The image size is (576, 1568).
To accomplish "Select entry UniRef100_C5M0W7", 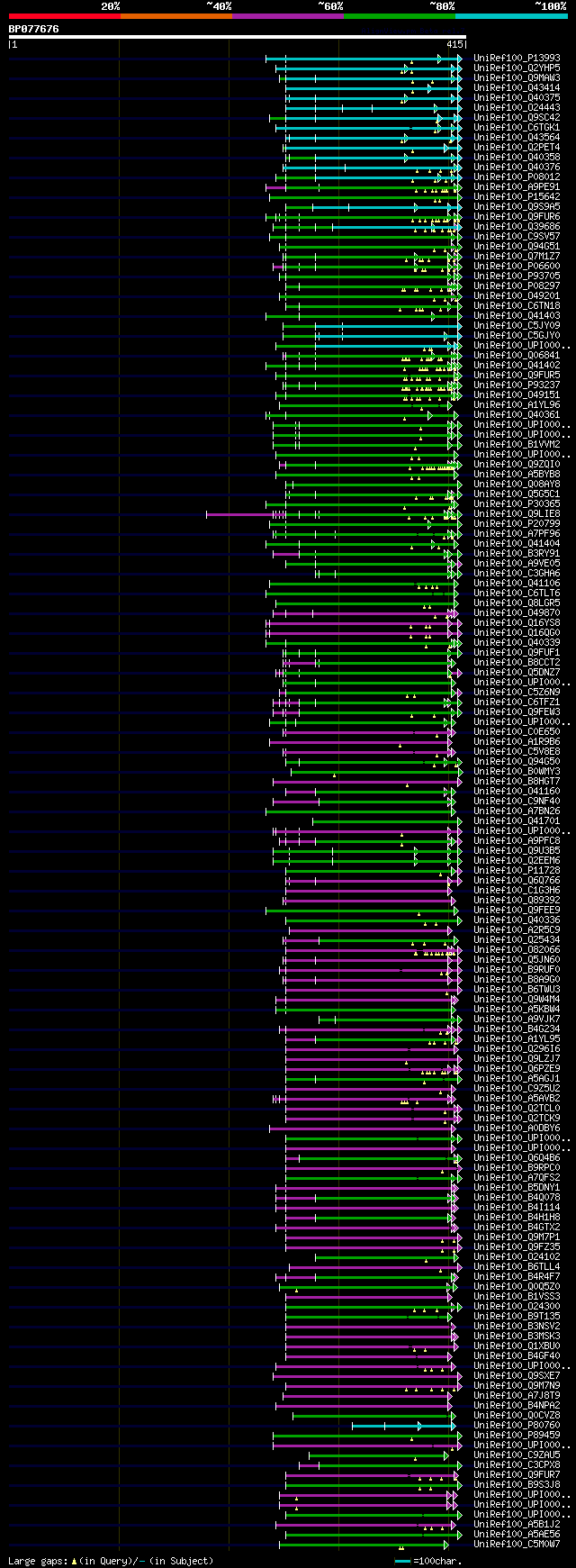I will tap(517, 1545).
